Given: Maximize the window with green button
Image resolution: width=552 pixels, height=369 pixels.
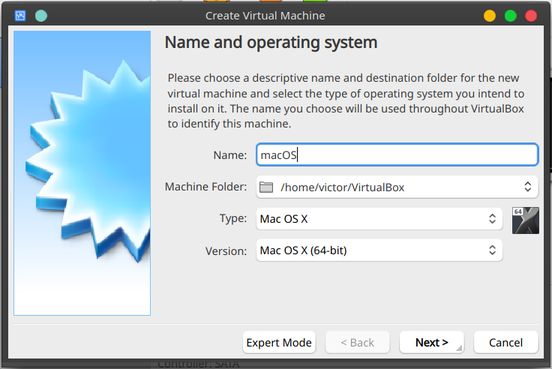Looking at the screenshot, I should click(x=510, y=16).
